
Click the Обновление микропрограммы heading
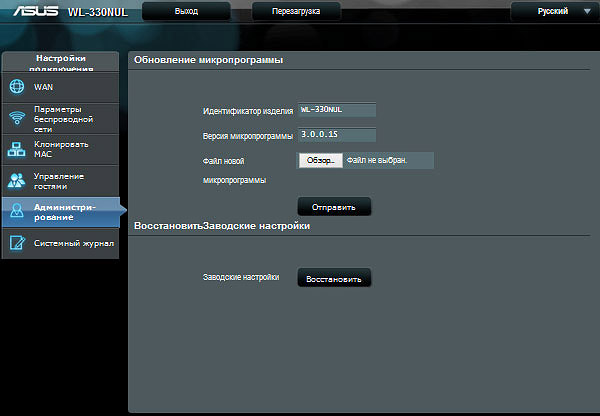[209, 60]
